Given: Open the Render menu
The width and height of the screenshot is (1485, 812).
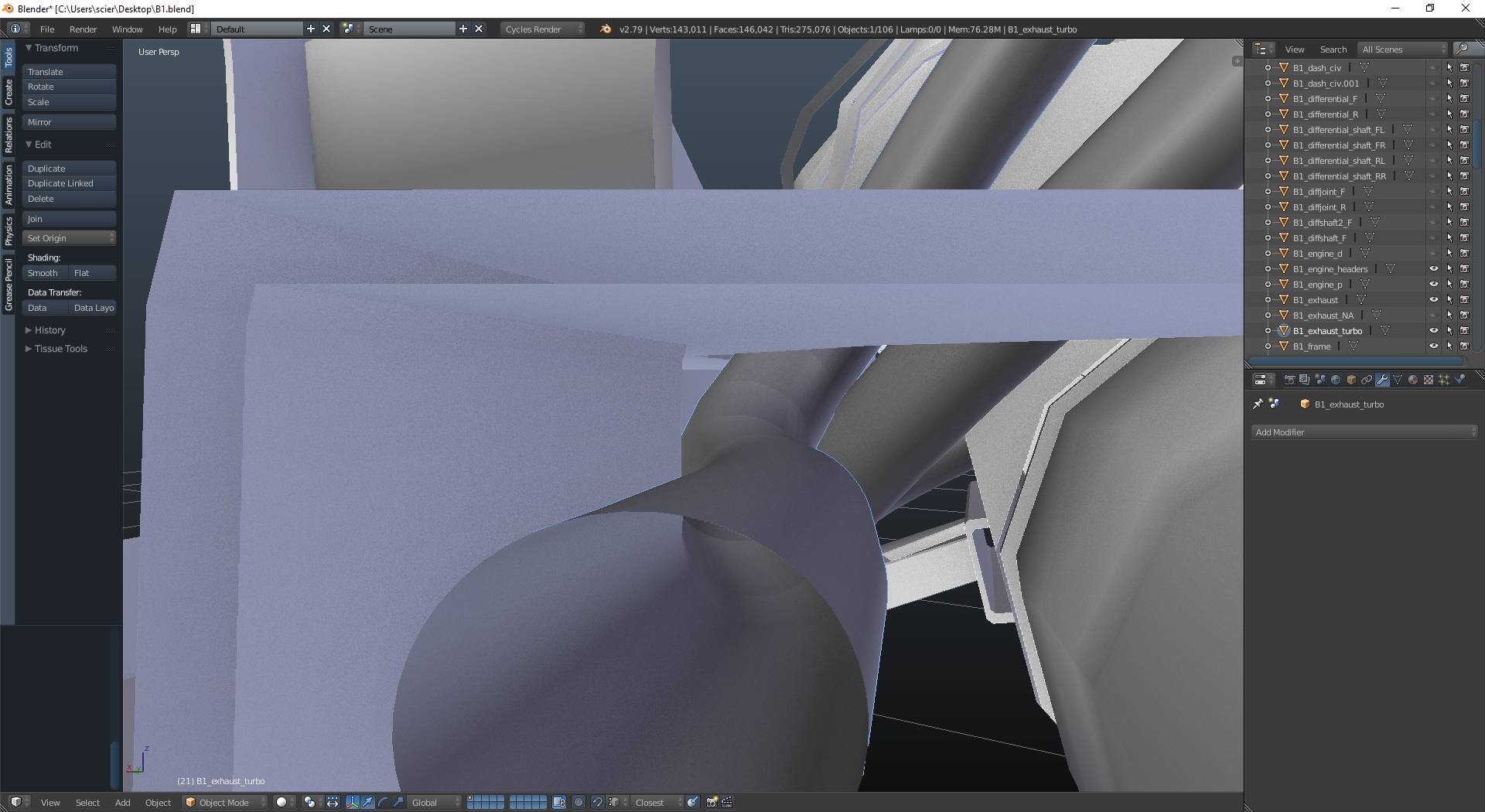Looking at the screenshot, I should (83, 29).
